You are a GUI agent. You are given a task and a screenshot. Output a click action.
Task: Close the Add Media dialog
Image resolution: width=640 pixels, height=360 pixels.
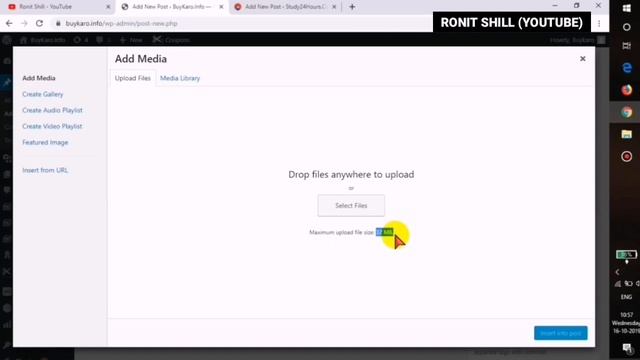pyautogui.click(x=582, y=59)
